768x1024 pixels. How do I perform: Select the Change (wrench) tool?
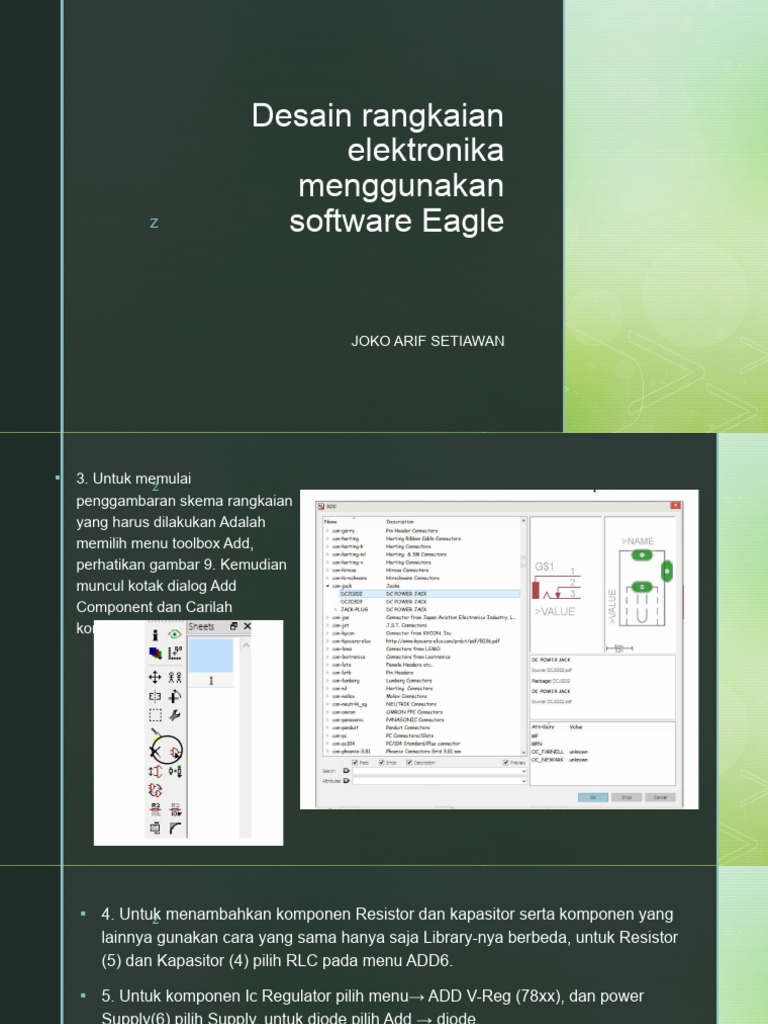click(174, 716)
